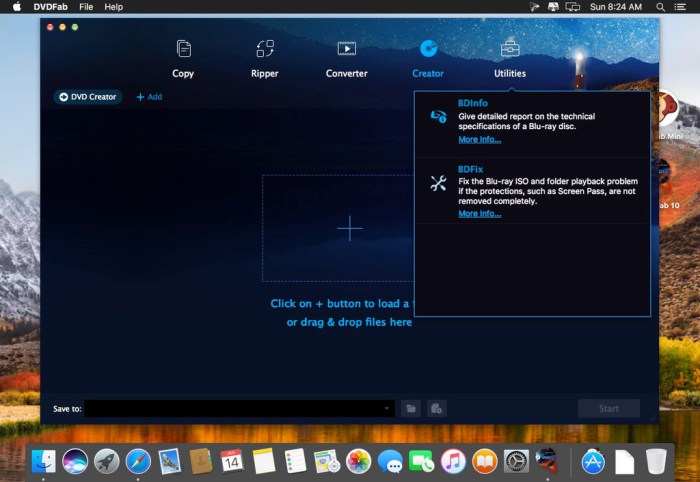The width and height of the screenshot is (700, 482).
Task: Open the Converter module
Action: coord(346,59)
